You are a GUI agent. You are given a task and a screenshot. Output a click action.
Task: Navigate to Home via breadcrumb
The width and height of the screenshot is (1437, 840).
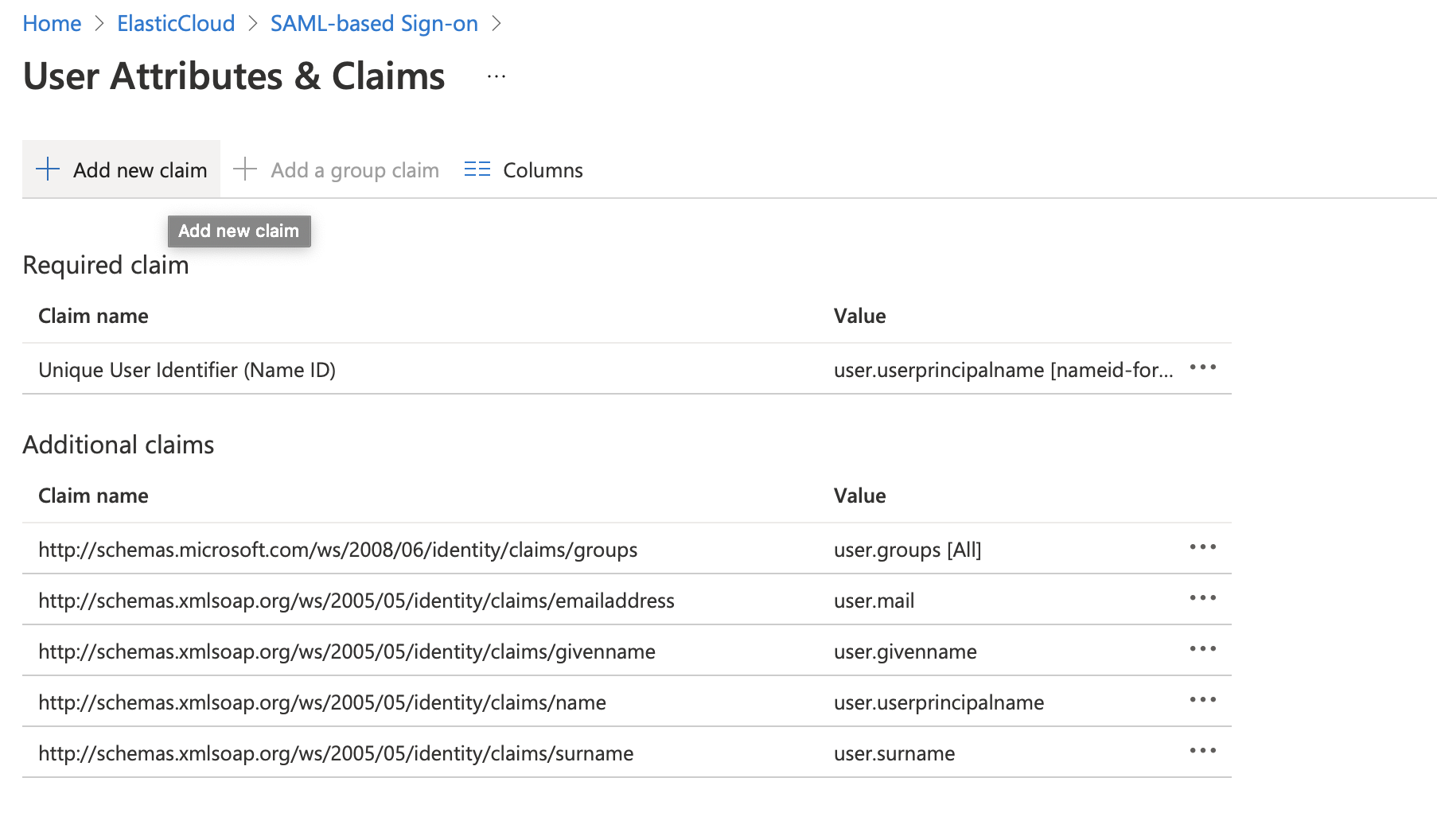click(x=51, y=23)
